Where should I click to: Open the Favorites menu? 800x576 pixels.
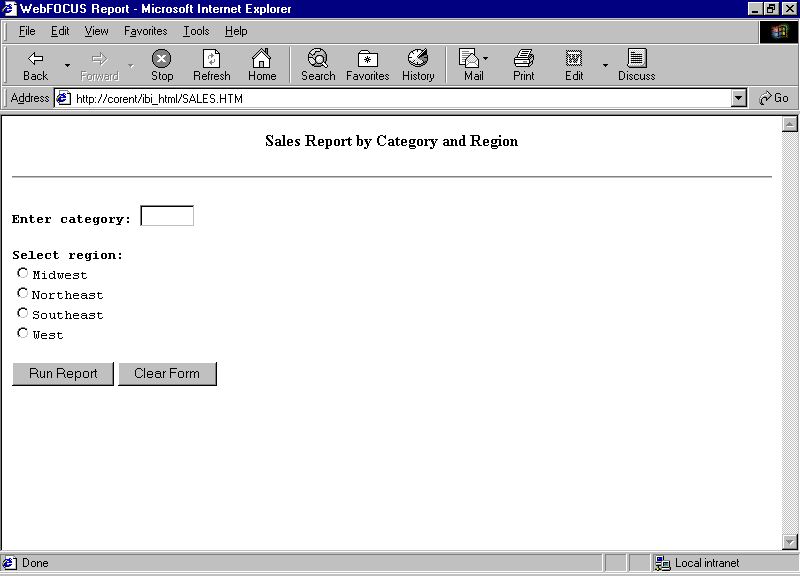(x=145, y=31)
